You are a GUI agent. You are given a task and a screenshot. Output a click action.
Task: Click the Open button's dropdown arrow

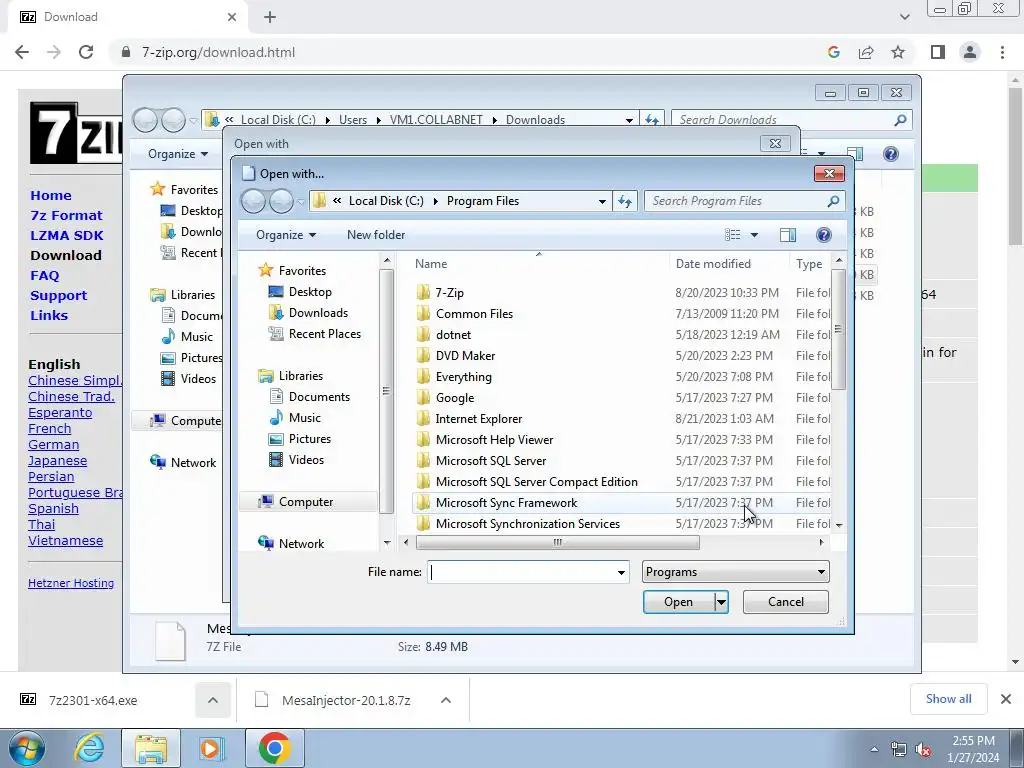pos(721,602)
